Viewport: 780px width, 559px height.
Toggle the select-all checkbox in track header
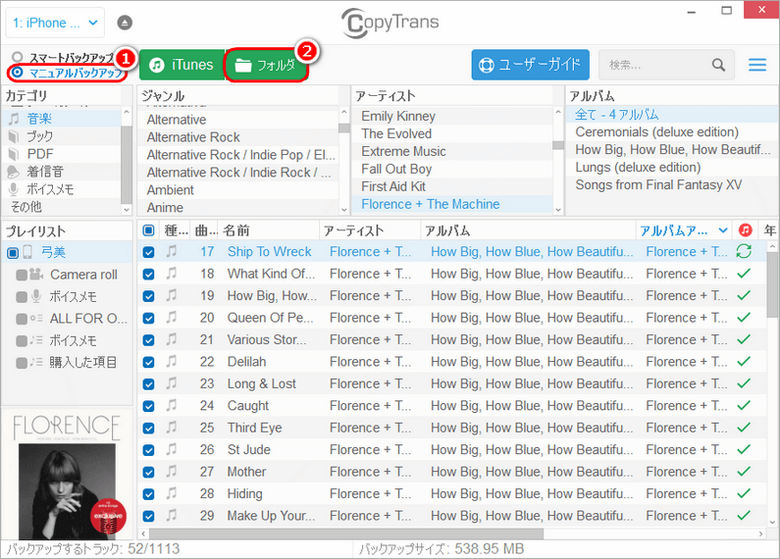148,230
